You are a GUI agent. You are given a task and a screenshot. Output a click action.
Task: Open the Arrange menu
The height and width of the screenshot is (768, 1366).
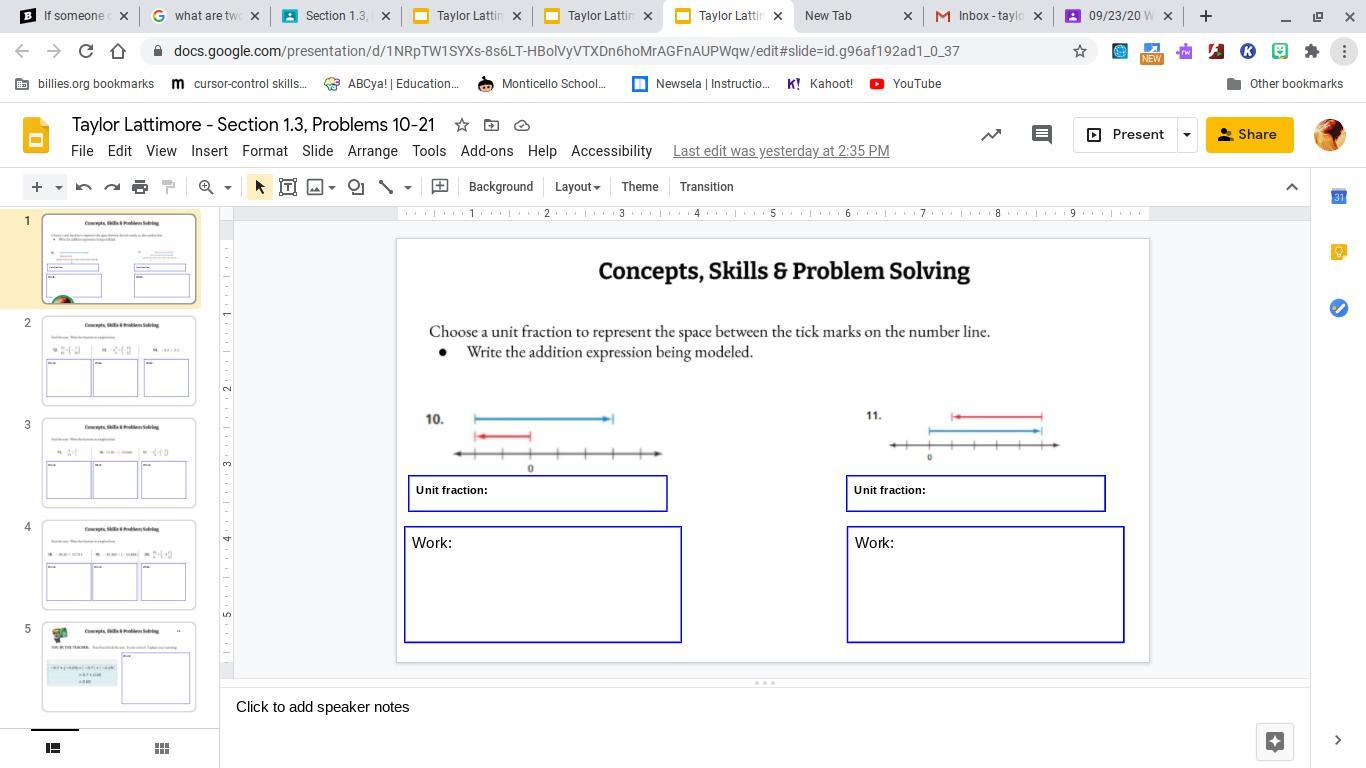pyautogui.click(x=372, y=151)
